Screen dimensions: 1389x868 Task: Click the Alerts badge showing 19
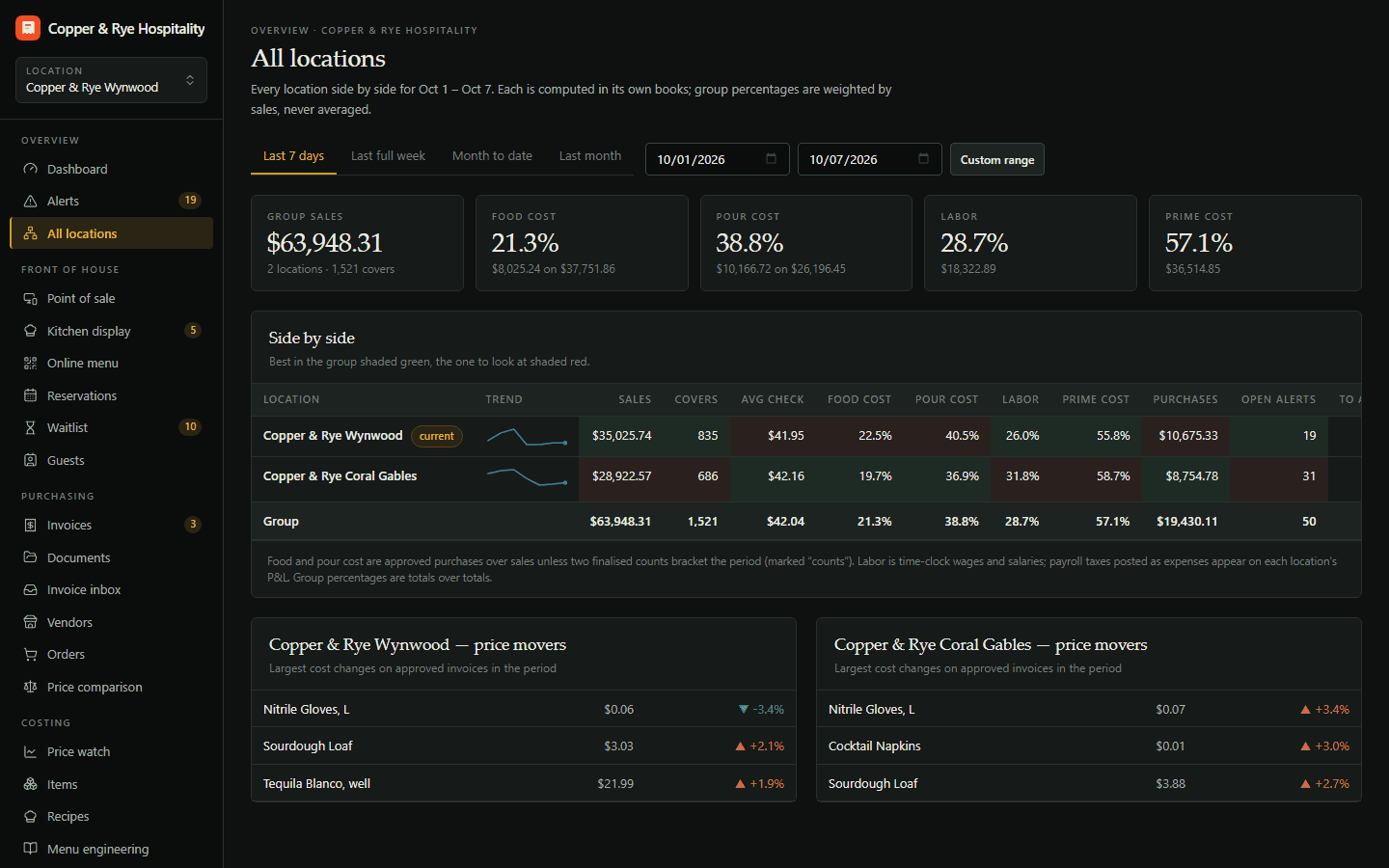coord(190,201)
